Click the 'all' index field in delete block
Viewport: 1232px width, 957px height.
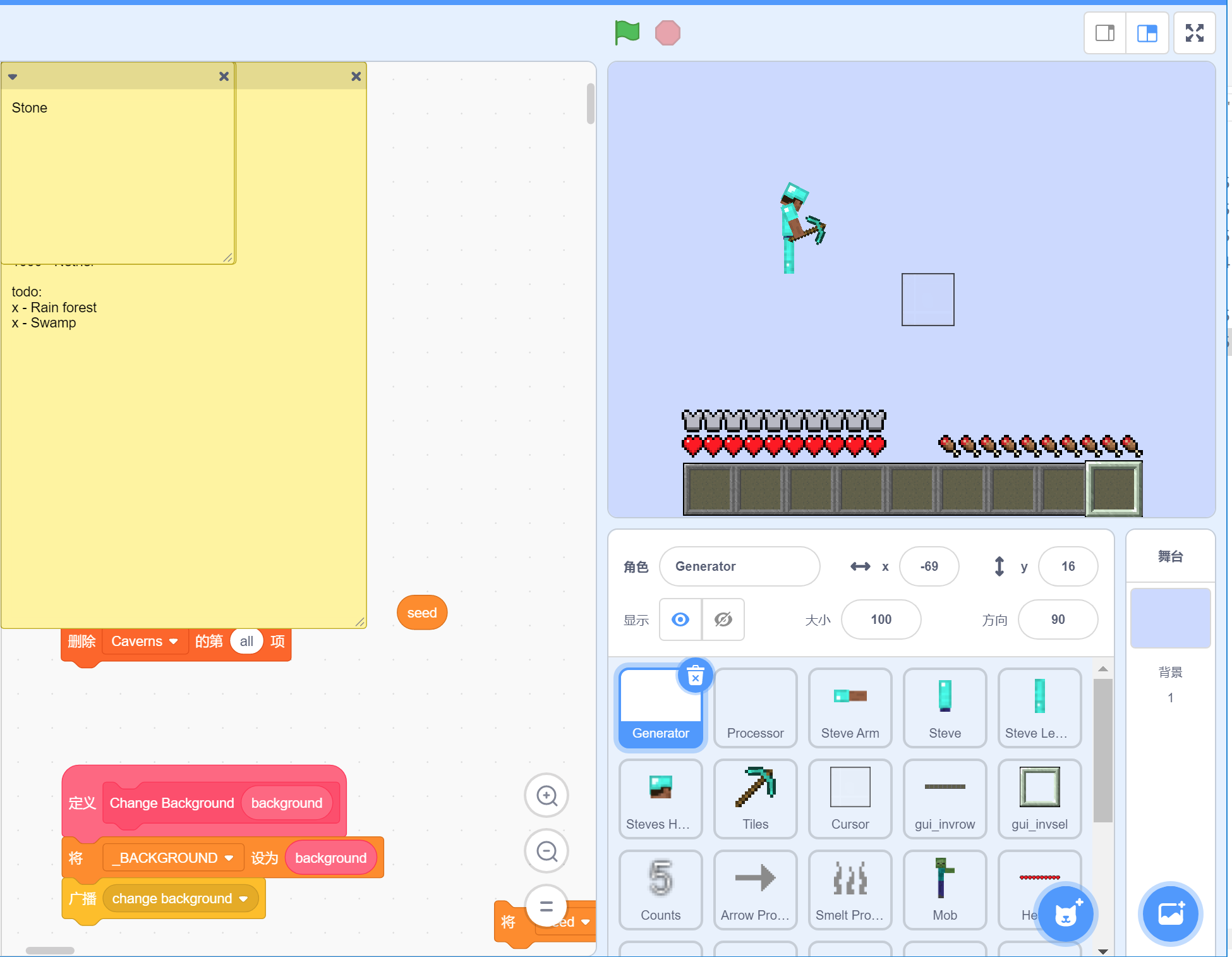[x=246, y=642]
